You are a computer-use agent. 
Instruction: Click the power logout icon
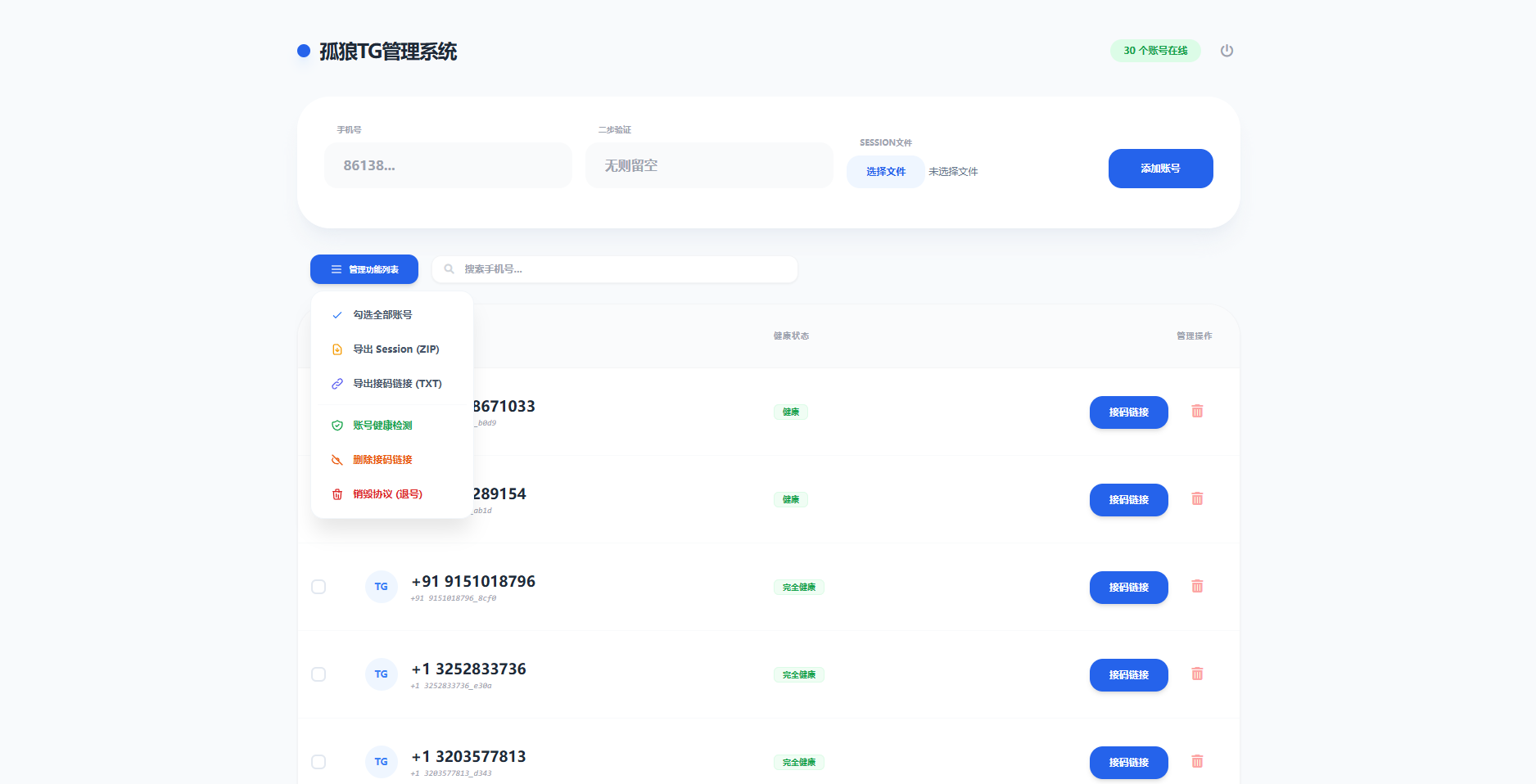pyautogui.click(x=1227, y=51)
